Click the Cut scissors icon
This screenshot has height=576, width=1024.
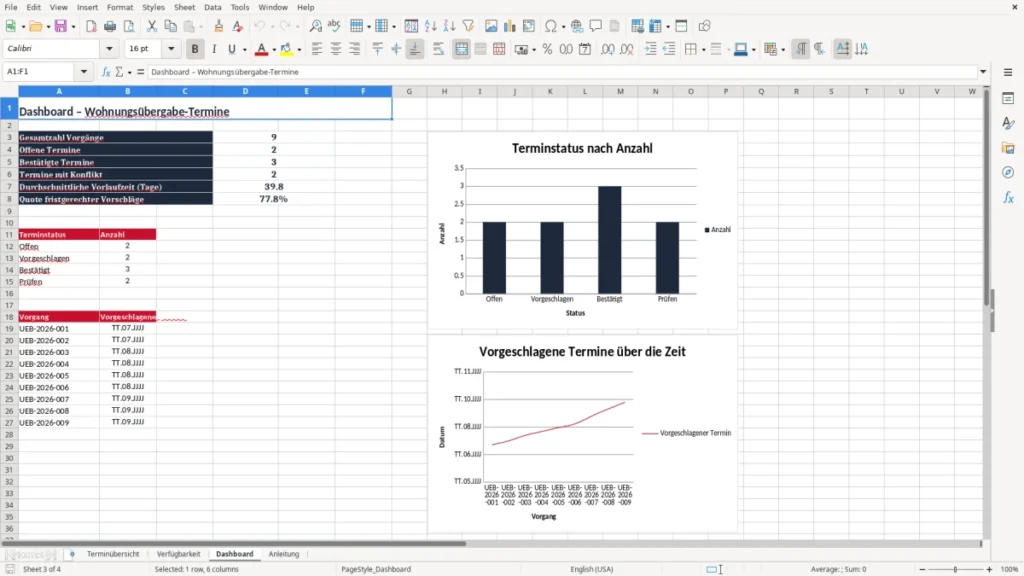(152, 26)
